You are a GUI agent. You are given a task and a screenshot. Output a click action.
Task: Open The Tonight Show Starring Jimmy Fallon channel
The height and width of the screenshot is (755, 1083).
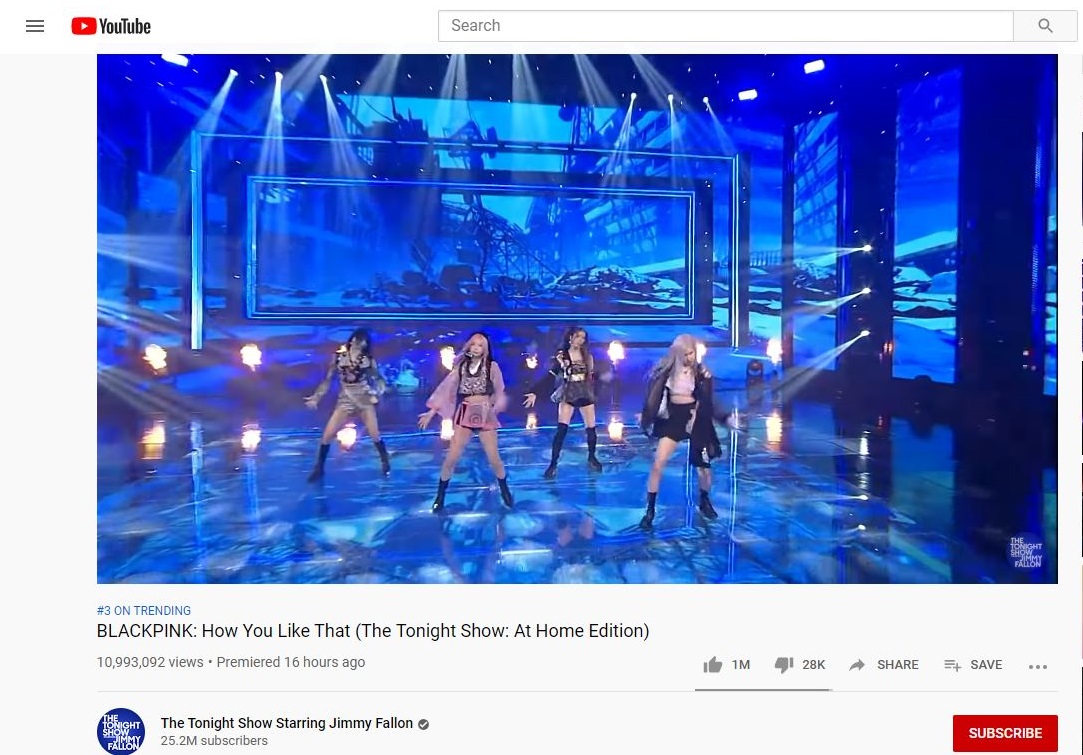tap(287, 723)
